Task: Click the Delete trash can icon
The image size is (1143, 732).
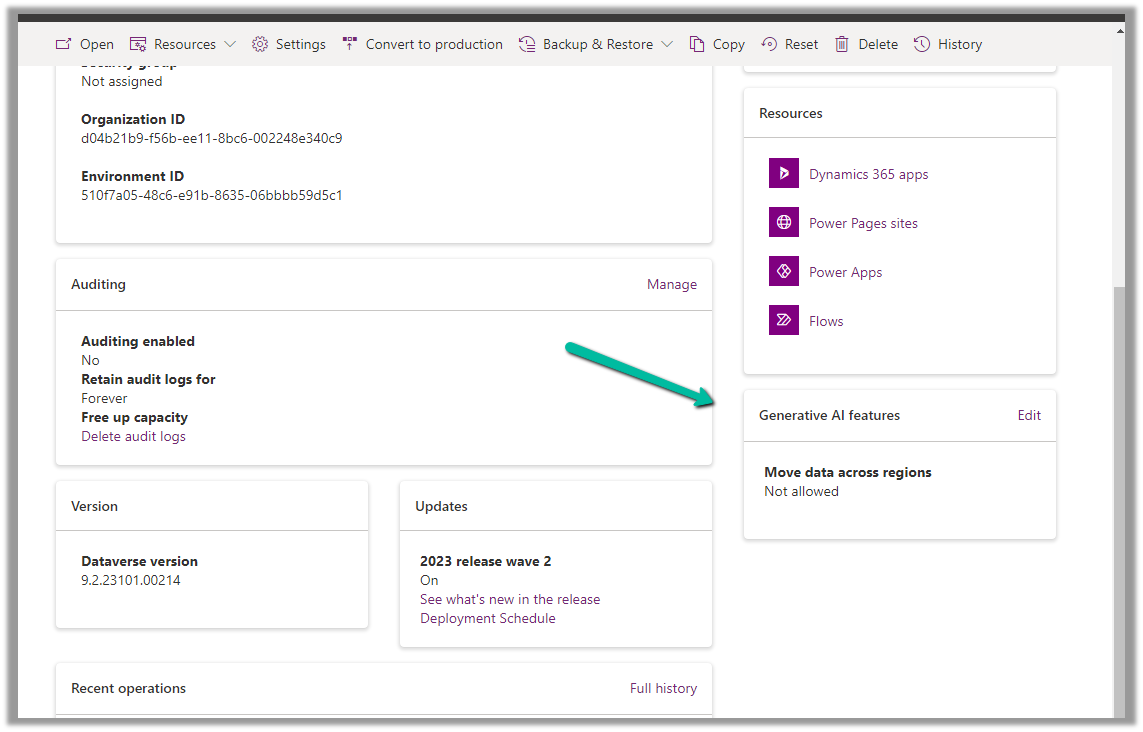Action: pos(842,44)
